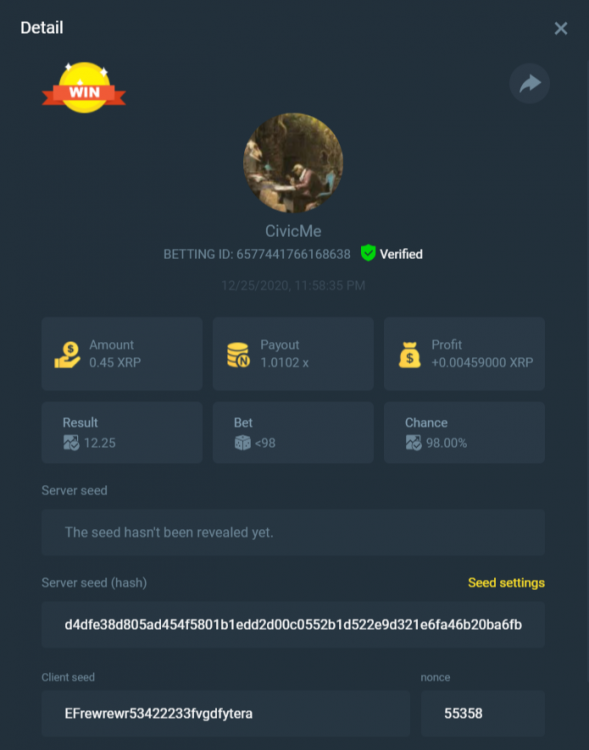This screenshot has width=589, height=750.
Task: Click the Betting ID number
Action: 293,254
